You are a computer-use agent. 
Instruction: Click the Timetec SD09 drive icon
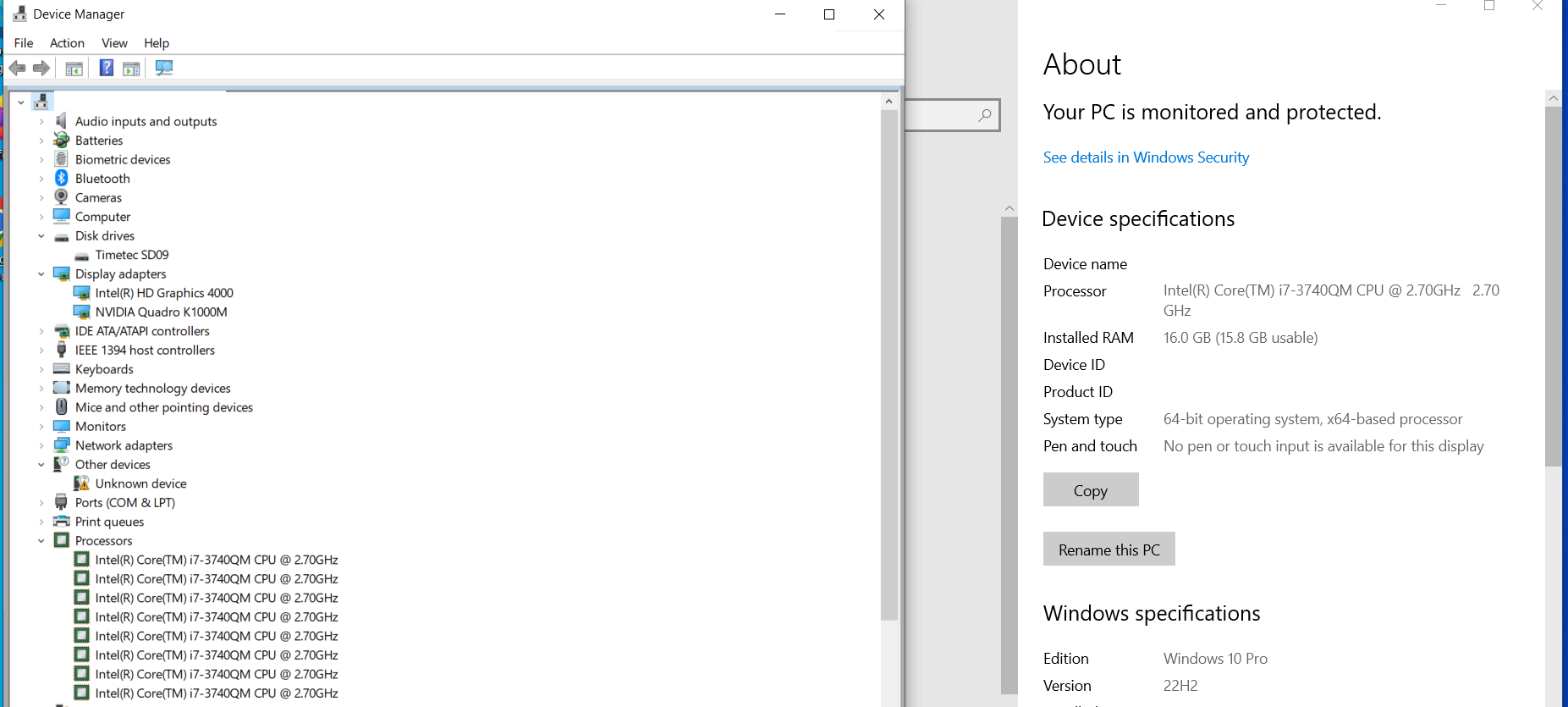pyautogui.click(x=81, y=255)
